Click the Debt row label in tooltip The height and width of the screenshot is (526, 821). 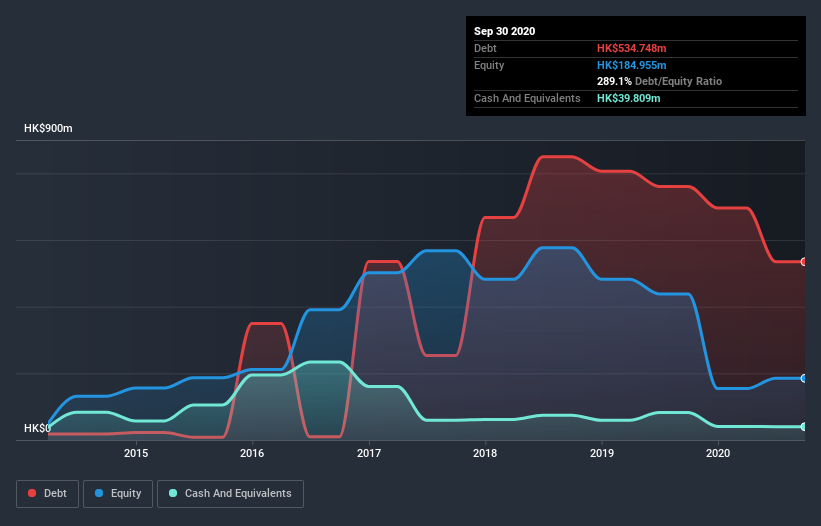click(485, 48)
